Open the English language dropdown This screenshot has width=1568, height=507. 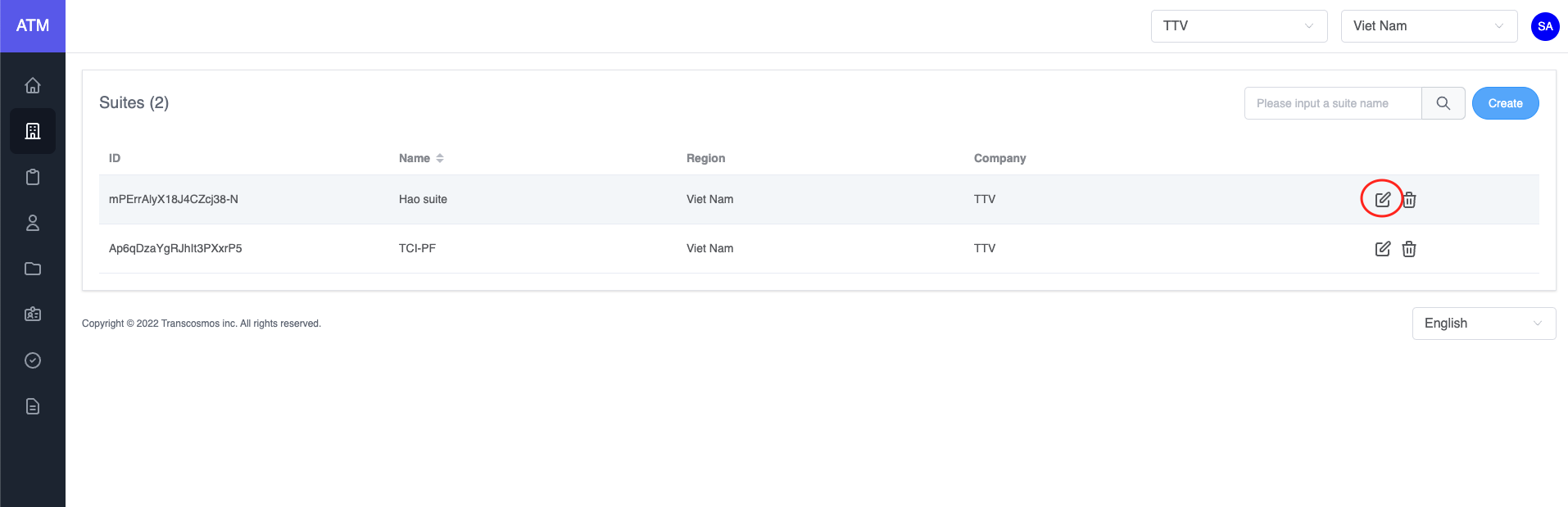[x=1483, y=324]
